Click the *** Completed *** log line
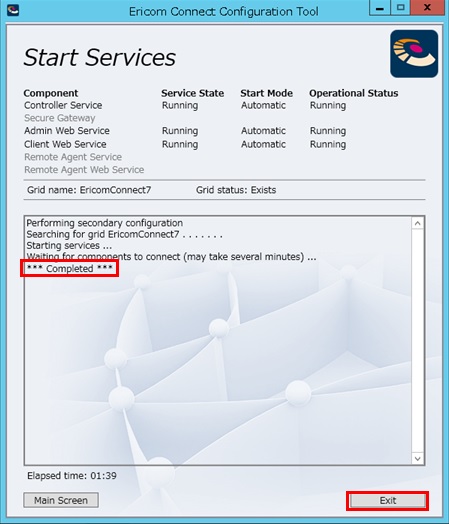 pos(69,268)
